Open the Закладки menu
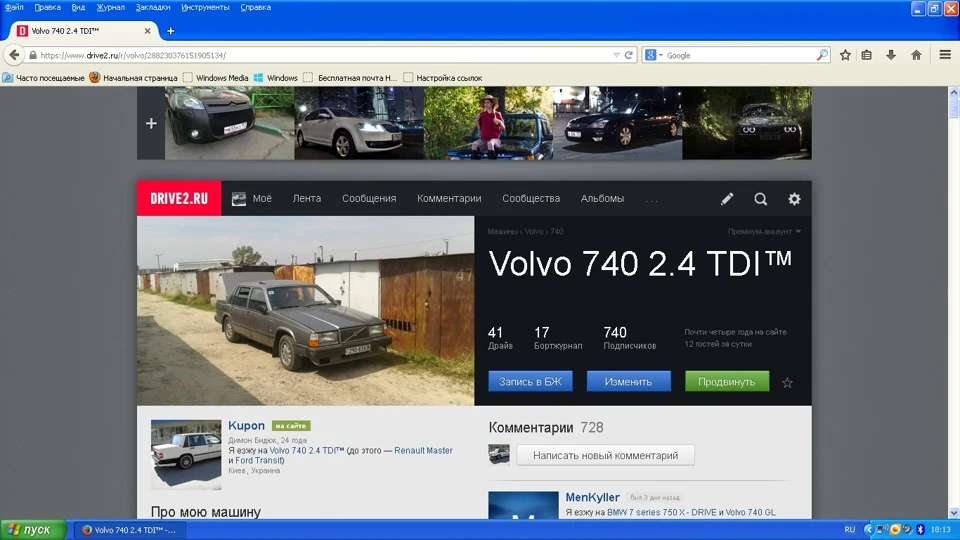The height and width of the screenshot is (540, 960). click(152, 7)
